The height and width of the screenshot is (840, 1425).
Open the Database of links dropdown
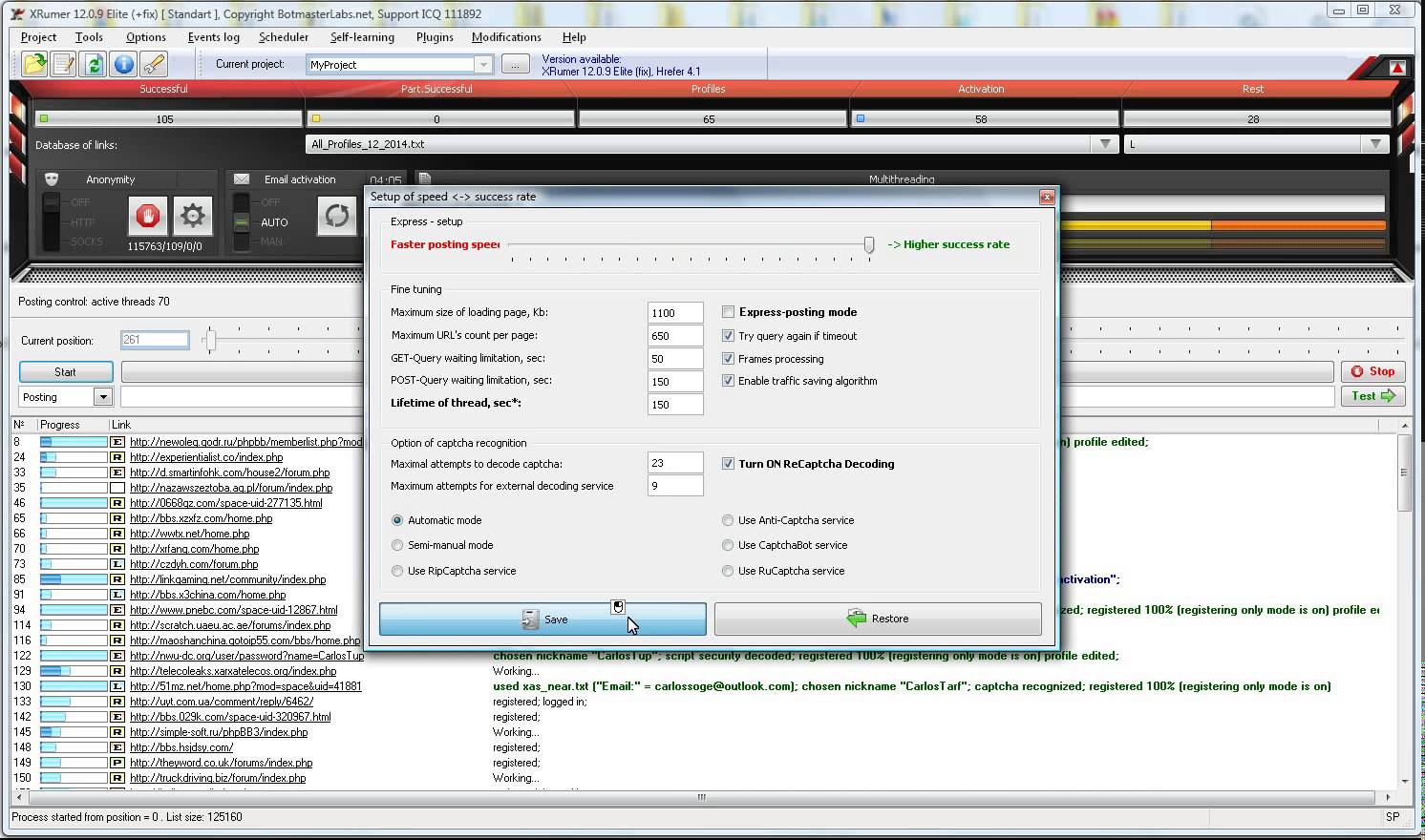1105,144
